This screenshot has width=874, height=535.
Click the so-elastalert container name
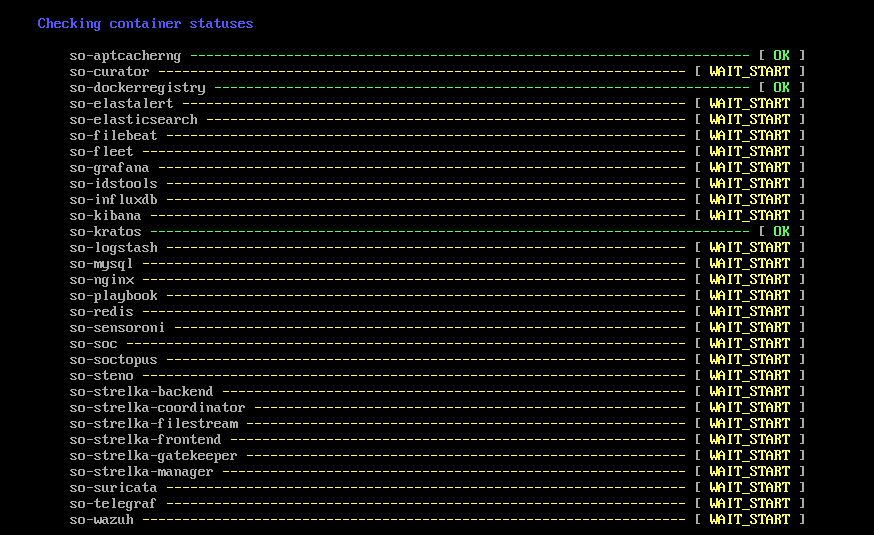coord(122,104)
